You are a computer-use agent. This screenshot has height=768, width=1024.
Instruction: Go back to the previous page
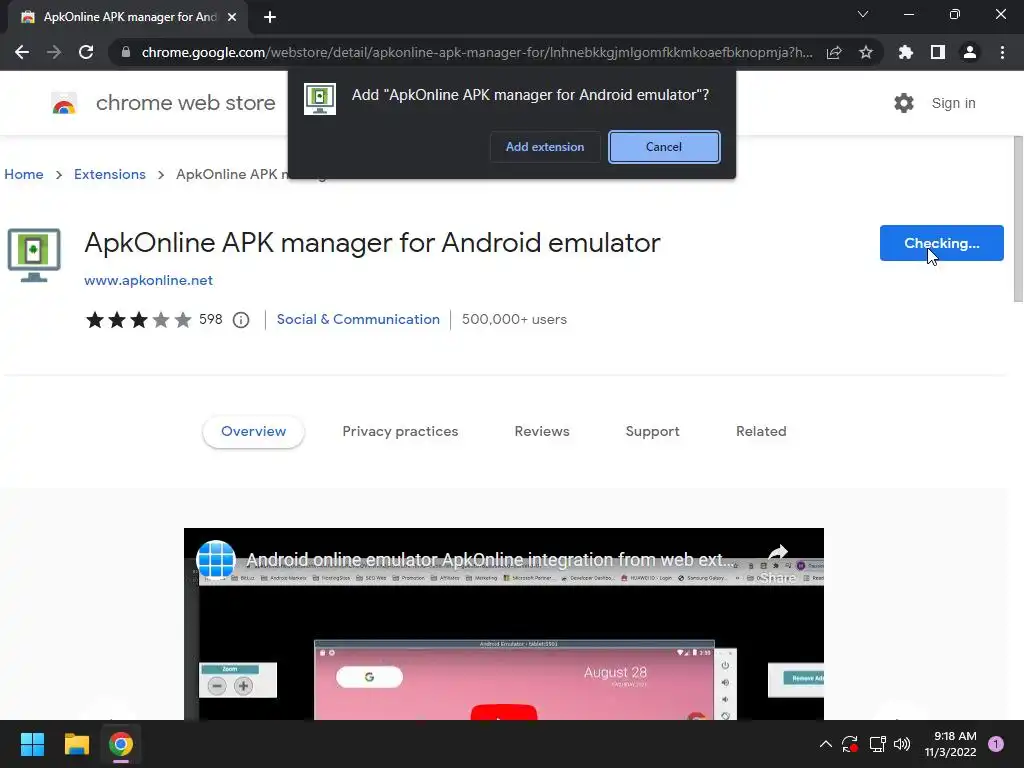[22, 52]
